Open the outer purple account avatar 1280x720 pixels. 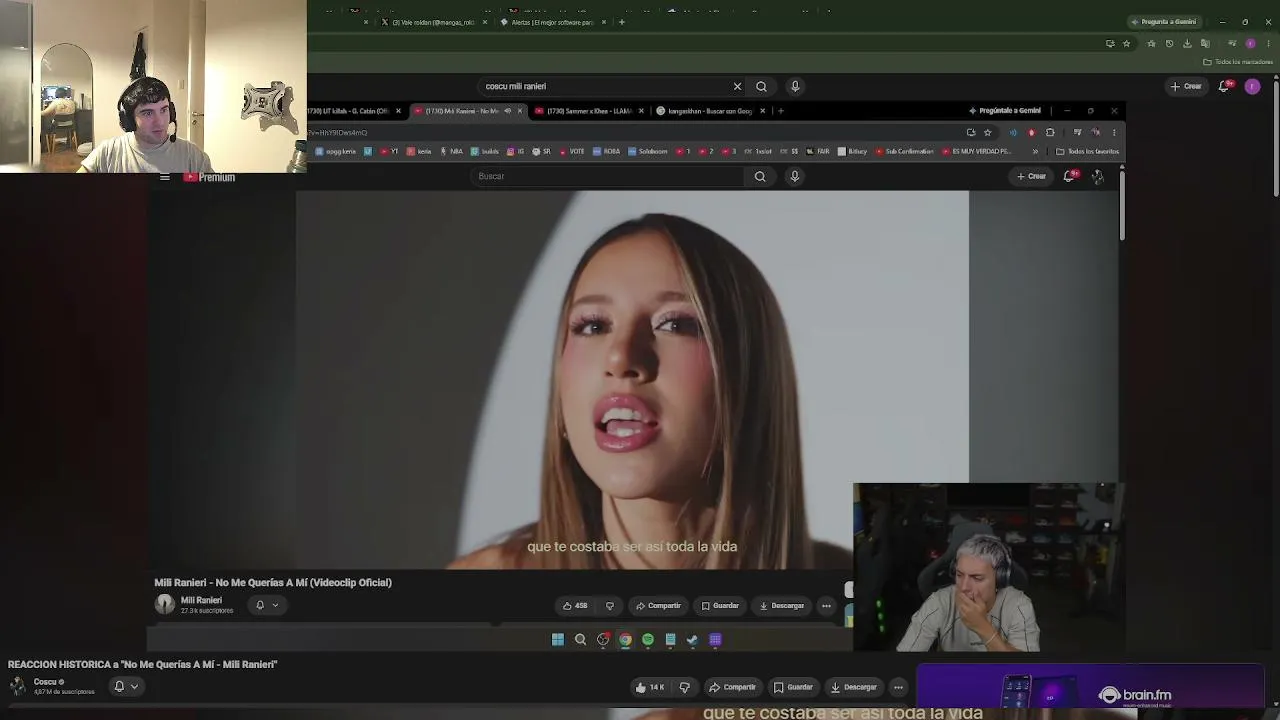1252,86
